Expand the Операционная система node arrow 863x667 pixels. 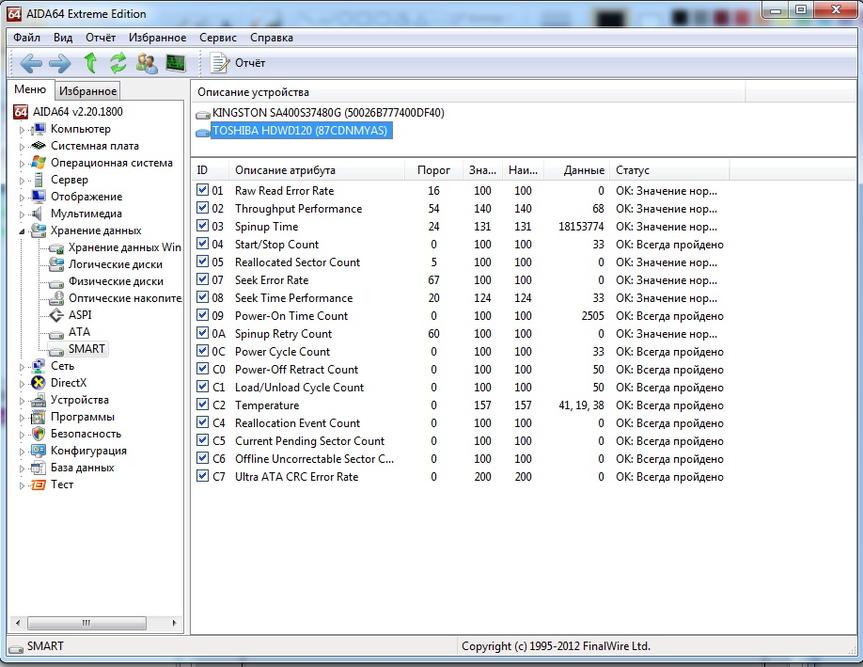click(22, 164)
